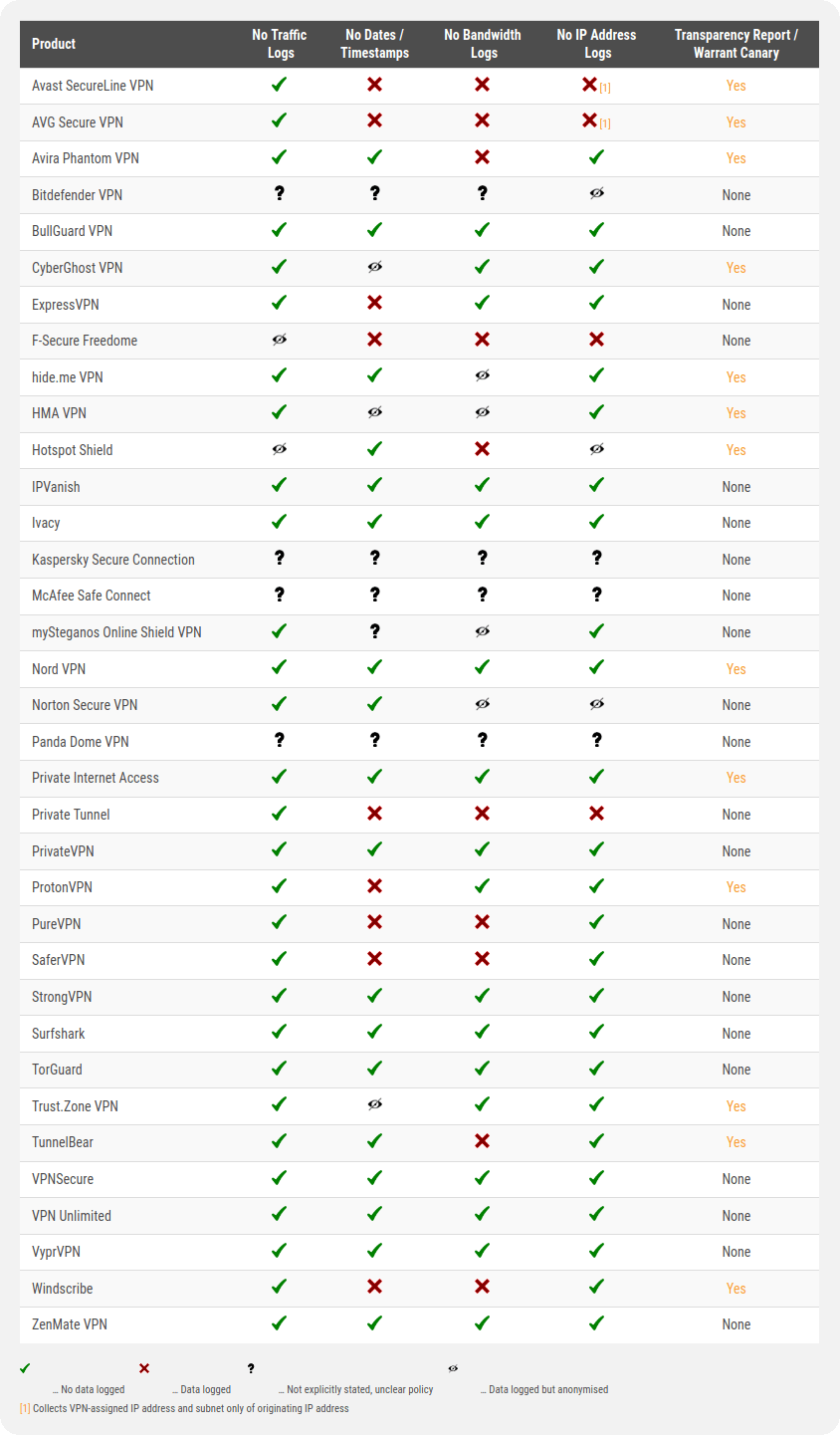Click the Trust.Zone VPN anonymised eye icon
This screenshot has height=1435, width=840.
(374, 1104)
